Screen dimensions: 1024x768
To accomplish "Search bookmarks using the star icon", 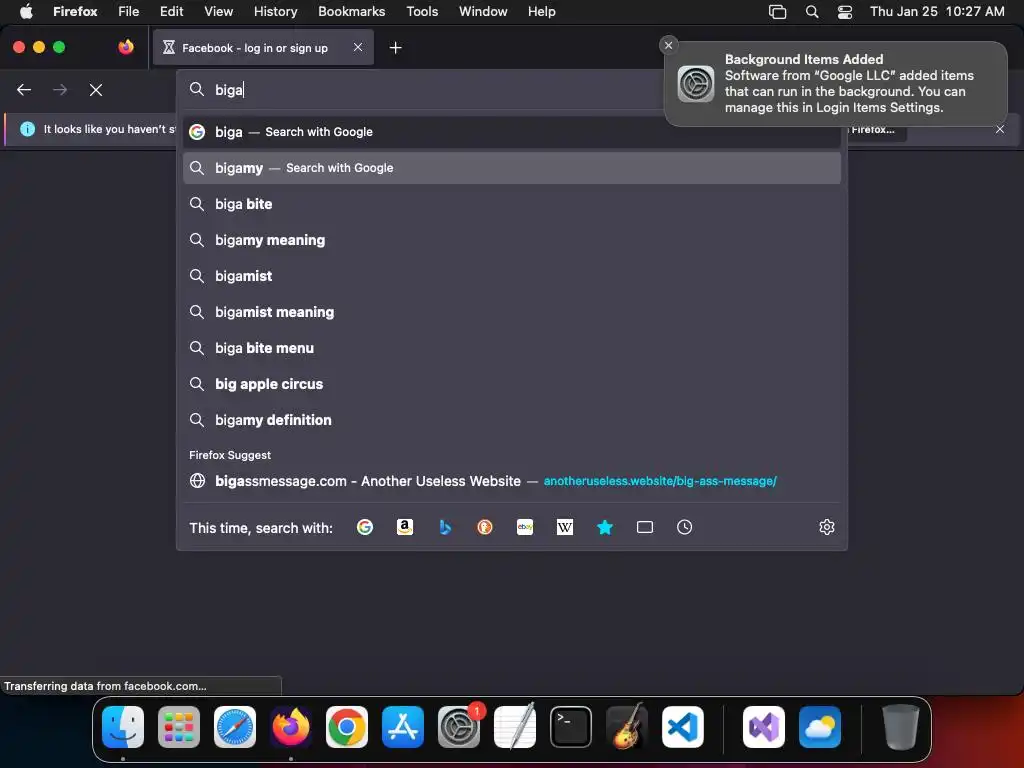I will point(605,527).
